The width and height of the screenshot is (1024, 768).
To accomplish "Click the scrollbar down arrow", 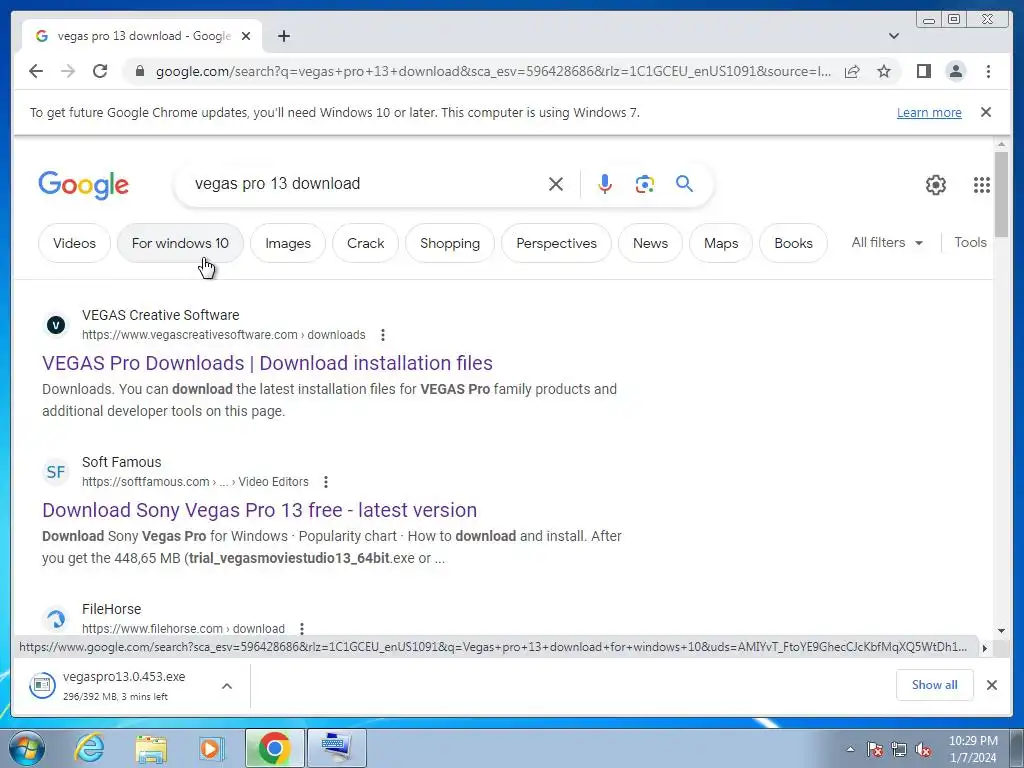I will coord(1001,631).
